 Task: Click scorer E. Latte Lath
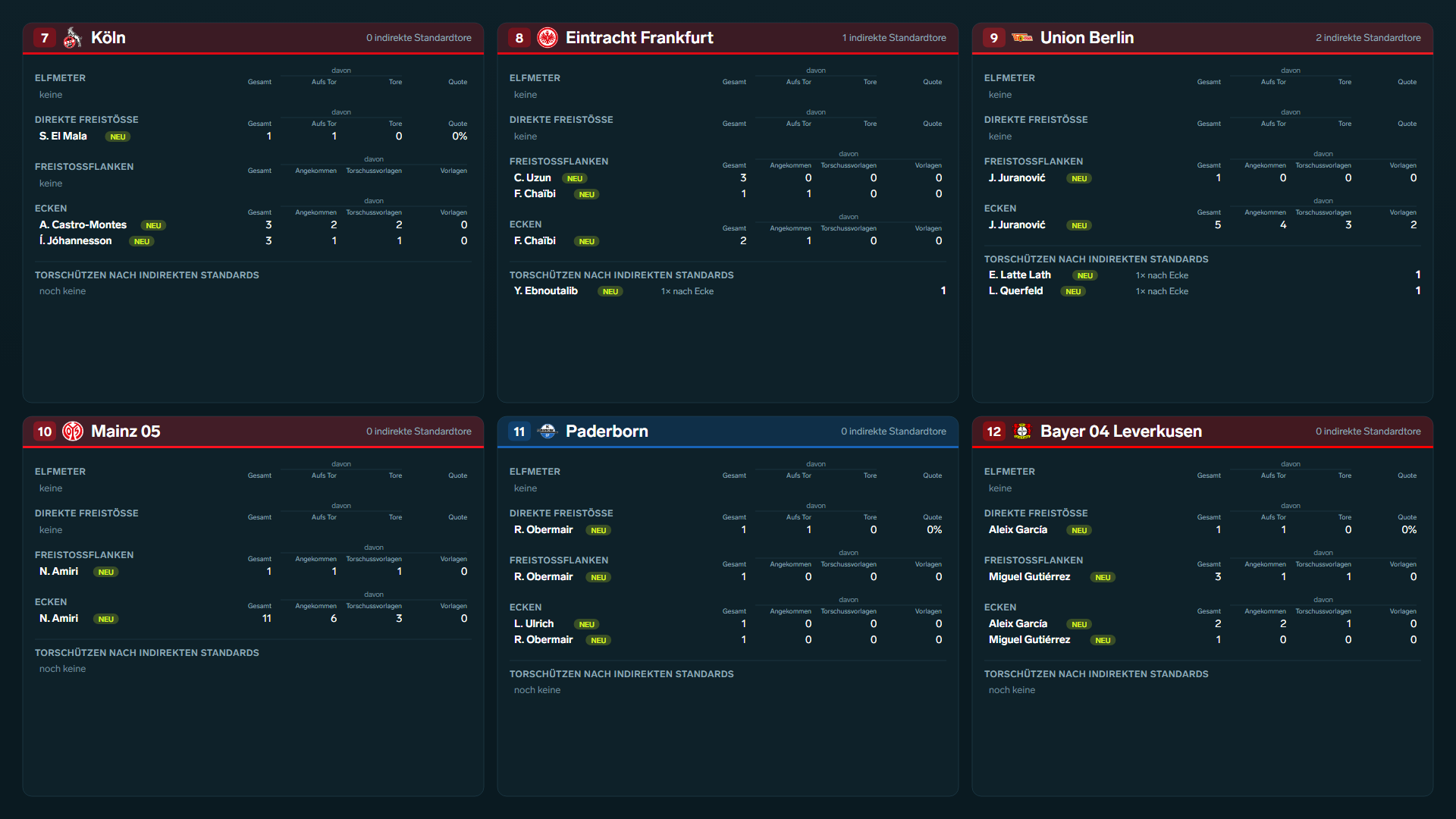(1020, 275)
